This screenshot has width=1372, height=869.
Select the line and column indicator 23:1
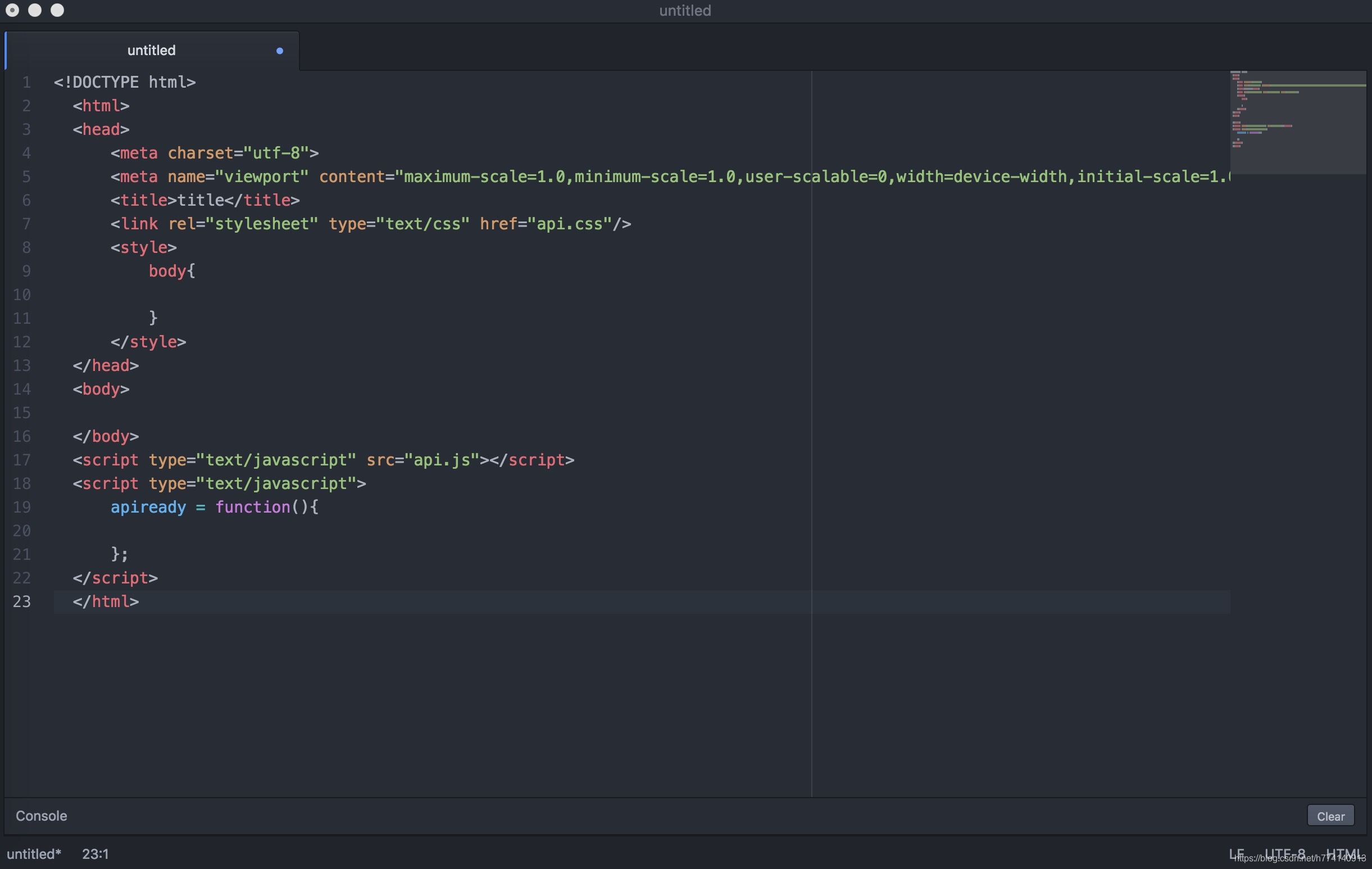click(x=99, y=853)
